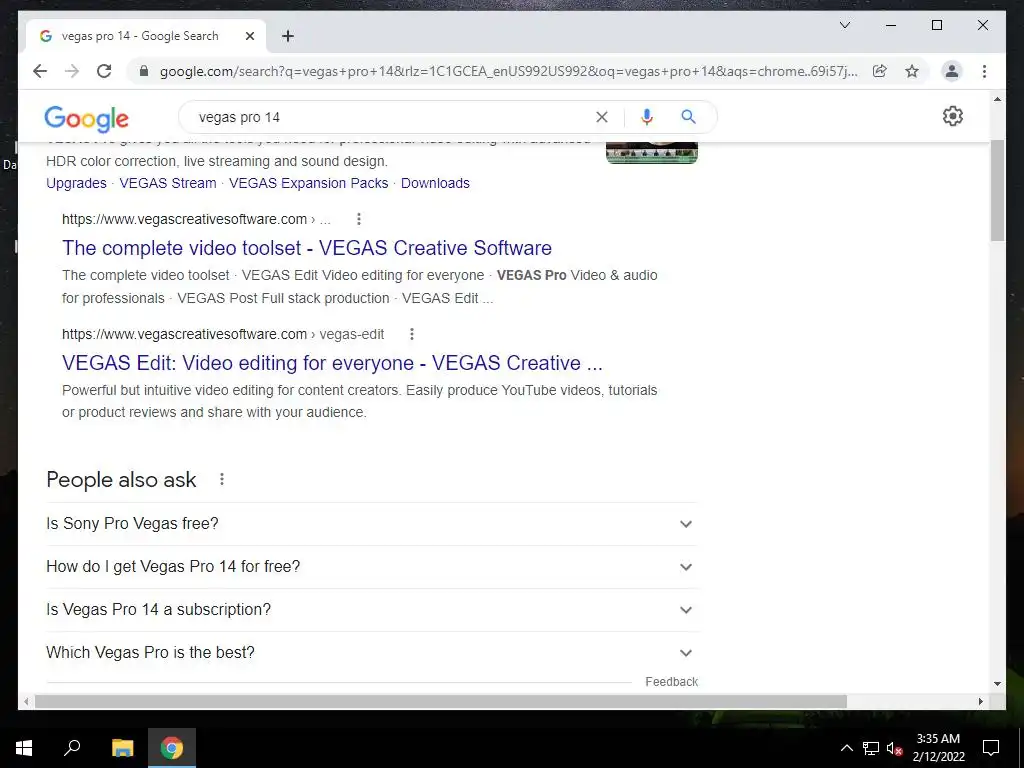Focus the Chrome address bar URL
1024x768 pixels.
[509, 71]
